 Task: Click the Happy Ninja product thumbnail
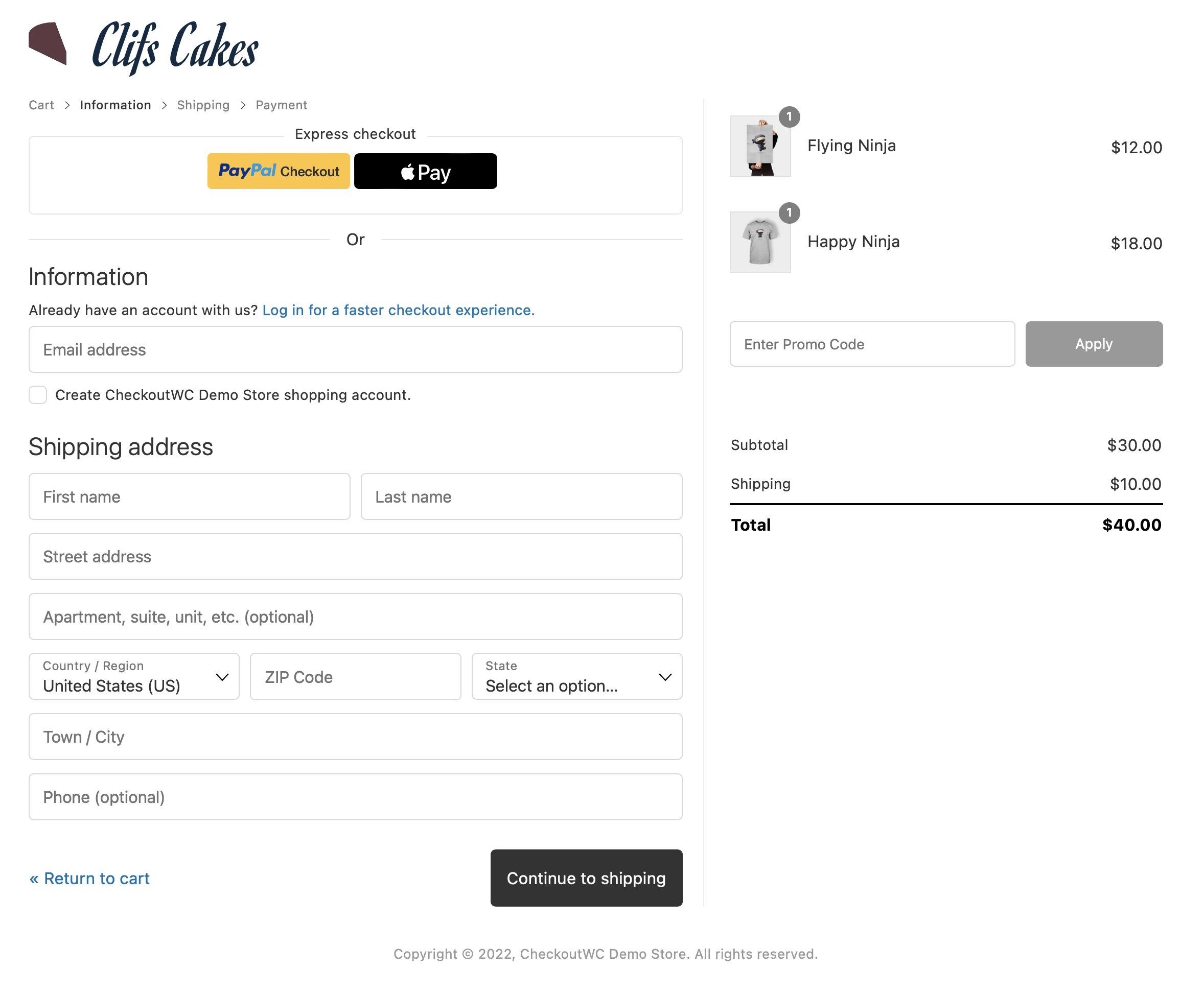[x=761, y=241]
